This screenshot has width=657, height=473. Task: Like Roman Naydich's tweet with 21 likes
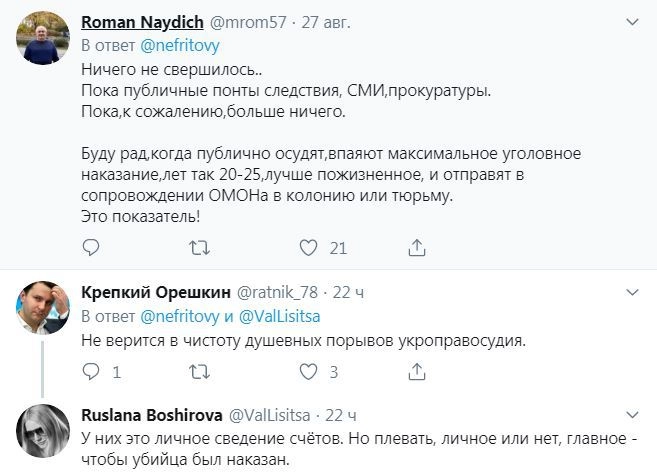309,246
